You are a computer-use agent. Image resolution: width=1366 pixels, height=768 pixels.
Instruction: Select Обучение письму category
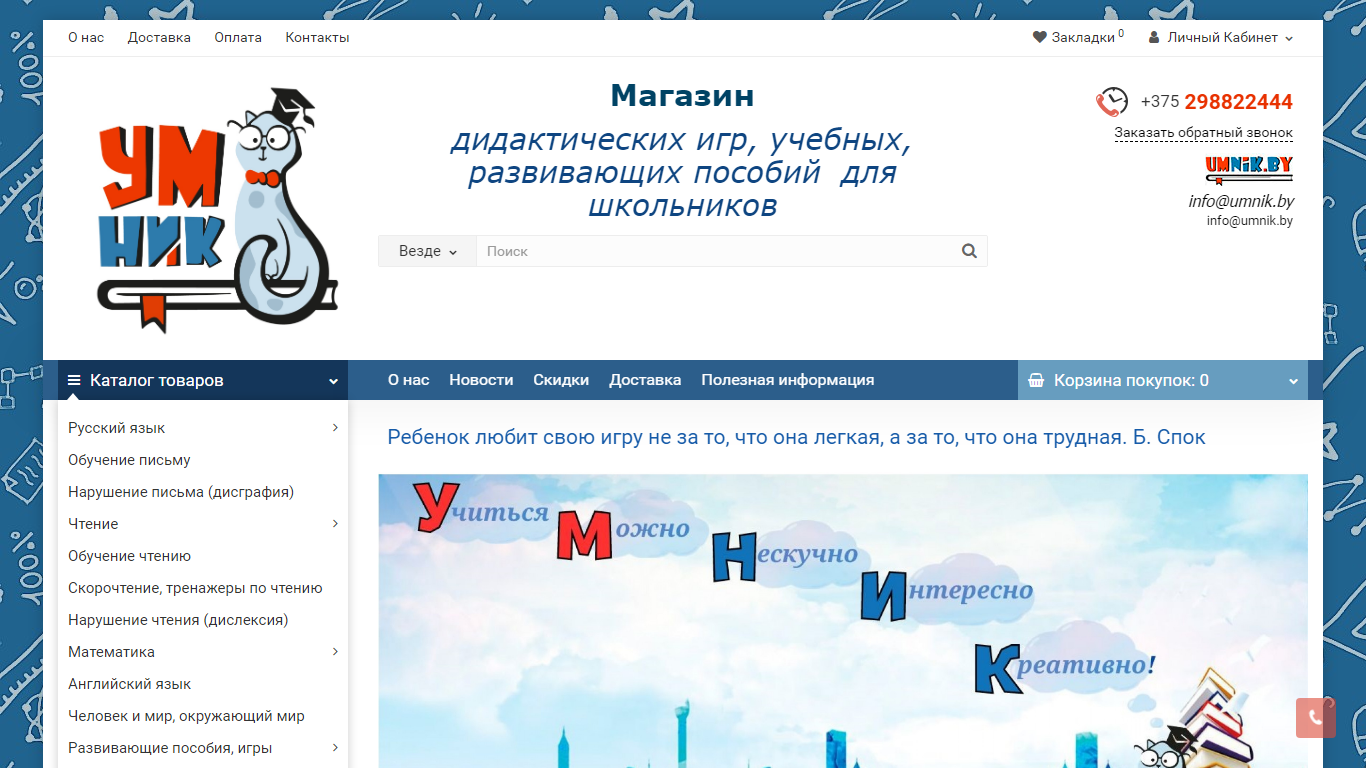point(129,460)
